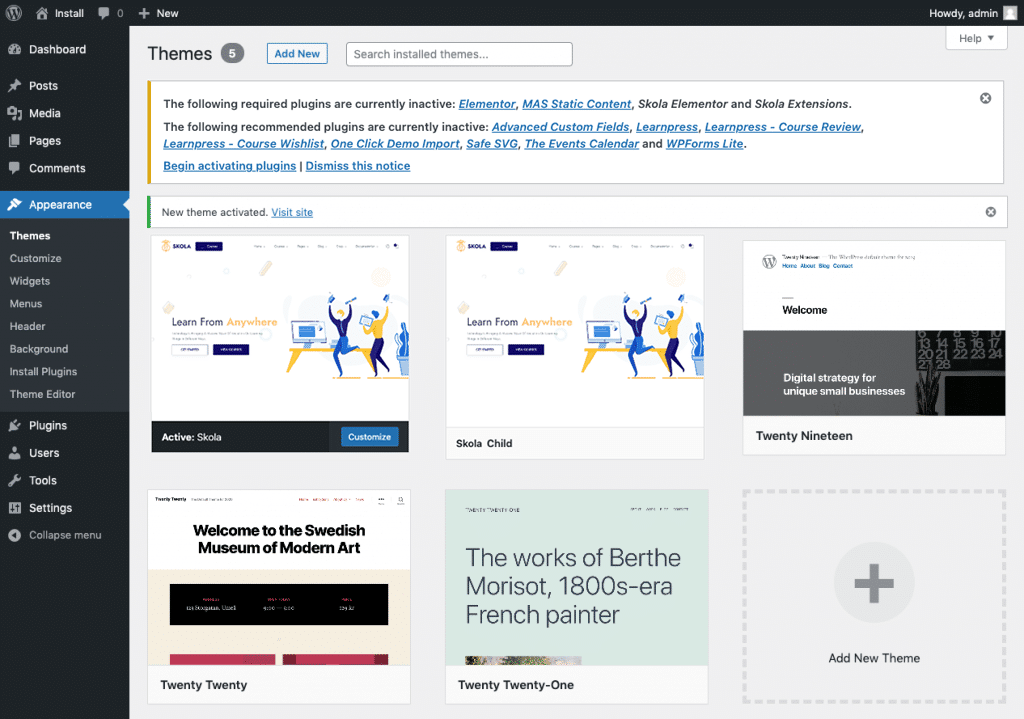This screenshot has width=1024, height=719.
Task: Open Theme Editor submenu item
Action: 42,394
